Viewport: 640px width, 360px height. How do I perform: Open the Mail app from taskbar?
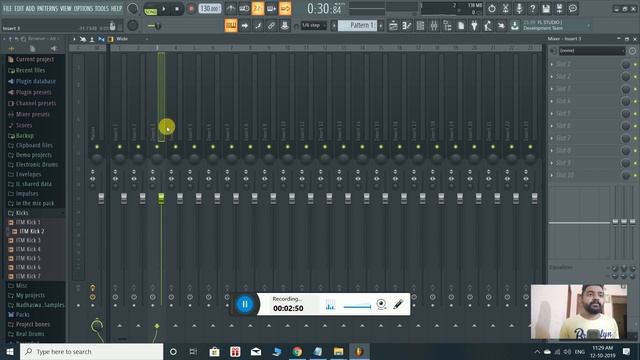click(x=256, y=351)
